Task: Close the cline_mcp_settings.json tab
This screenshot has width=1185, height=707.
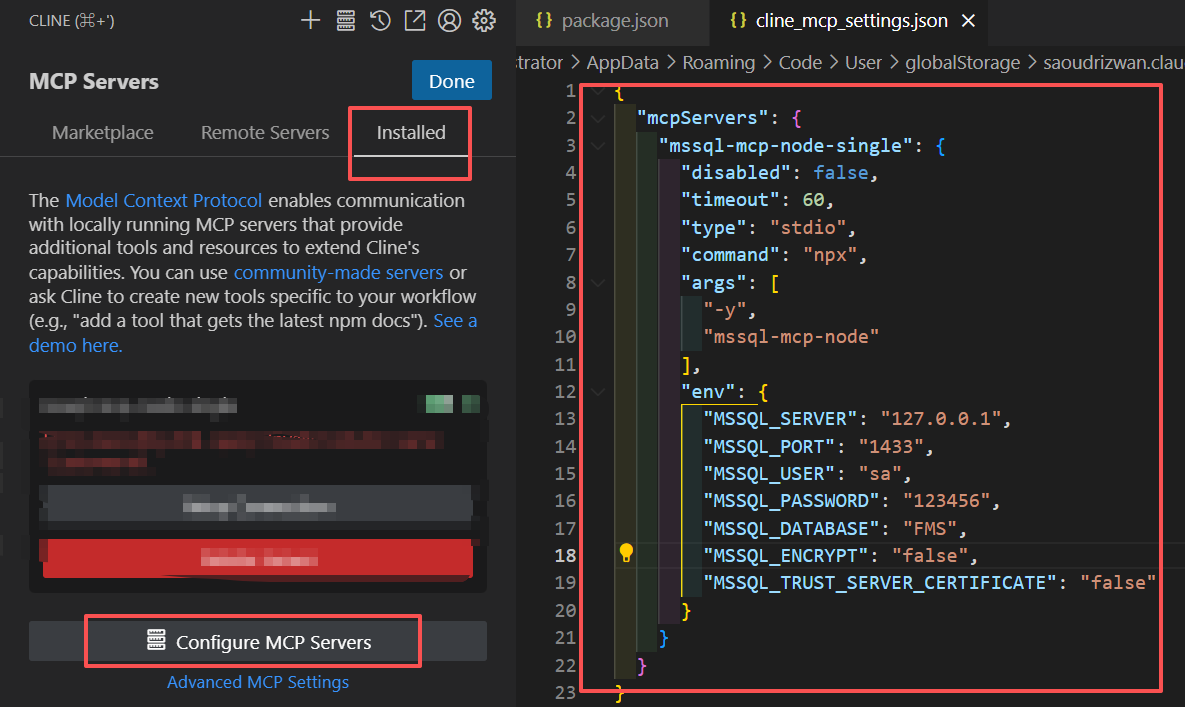Action: tap(968, 20)
